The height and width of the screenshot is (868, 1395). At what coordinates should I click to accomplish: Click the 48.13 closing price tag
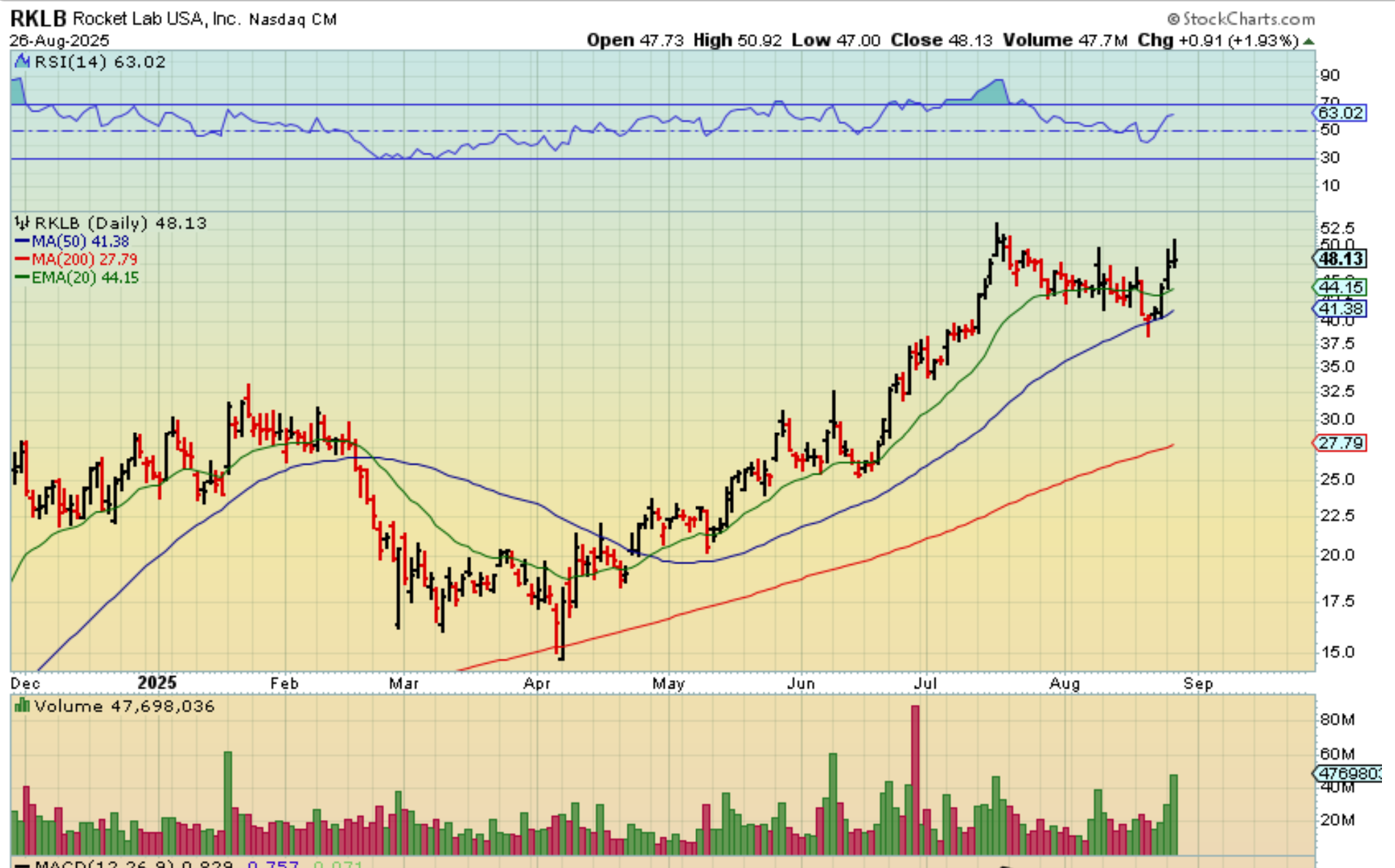pyautogui.click(x=1340, y=259)
